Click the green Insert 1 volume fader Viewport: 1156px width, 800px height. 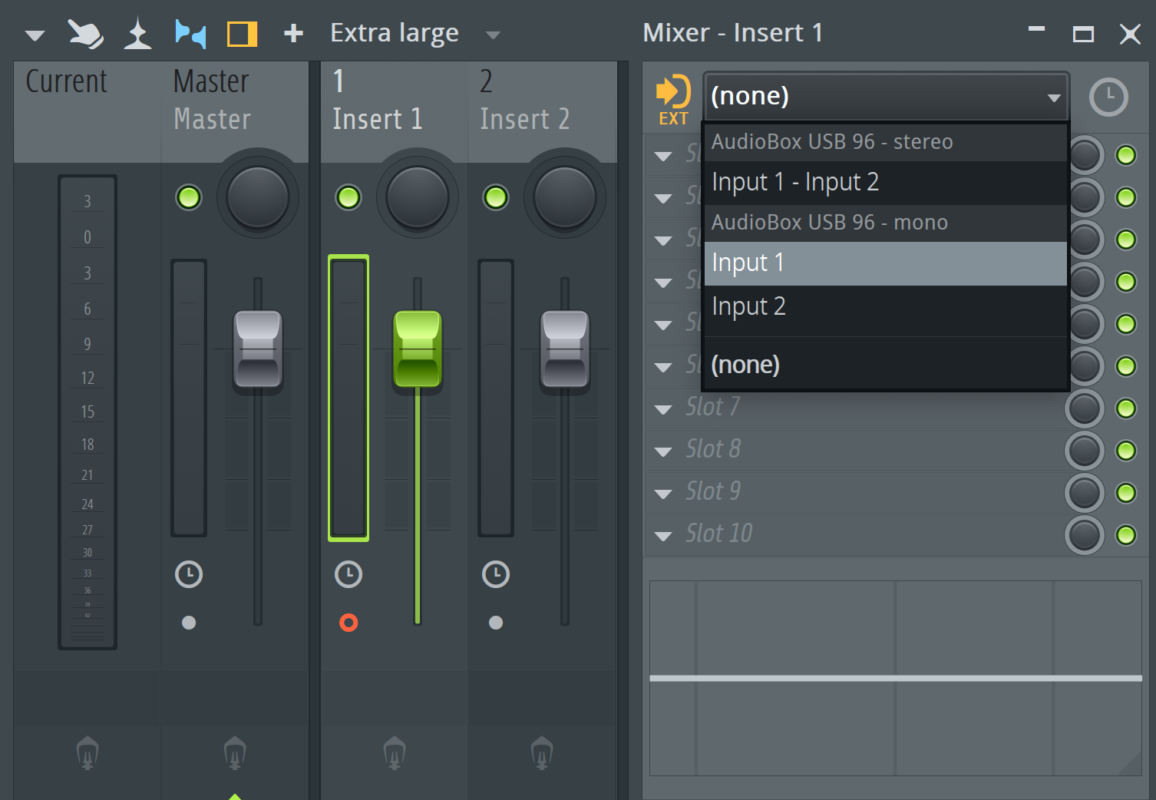coord(417,348)
